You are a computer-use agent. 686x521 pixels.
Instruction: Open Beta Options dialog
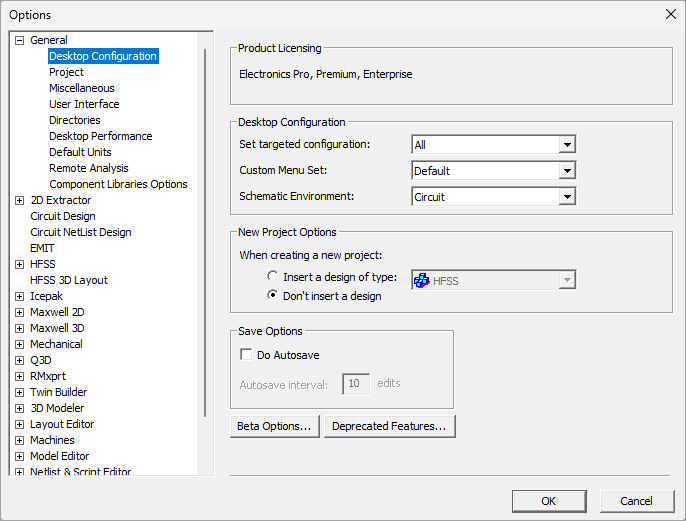(x=274, y=426)
